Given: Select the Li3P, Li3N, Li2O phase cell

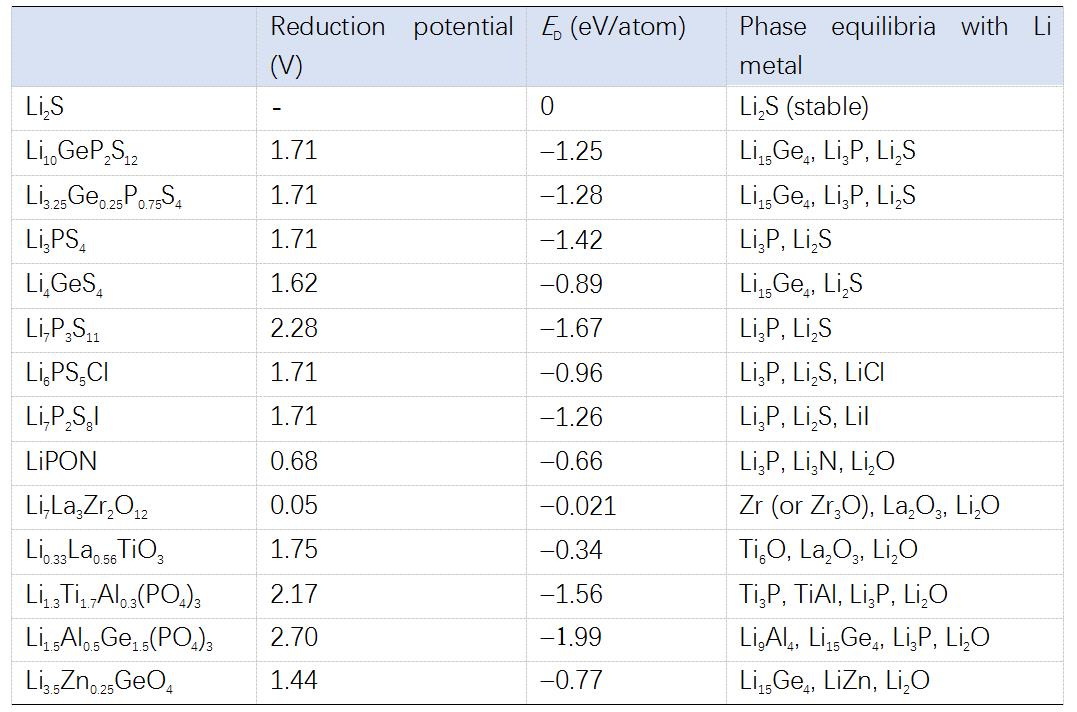Looking at the screenshot, I should pyautogui.click(x=817, y=461).
